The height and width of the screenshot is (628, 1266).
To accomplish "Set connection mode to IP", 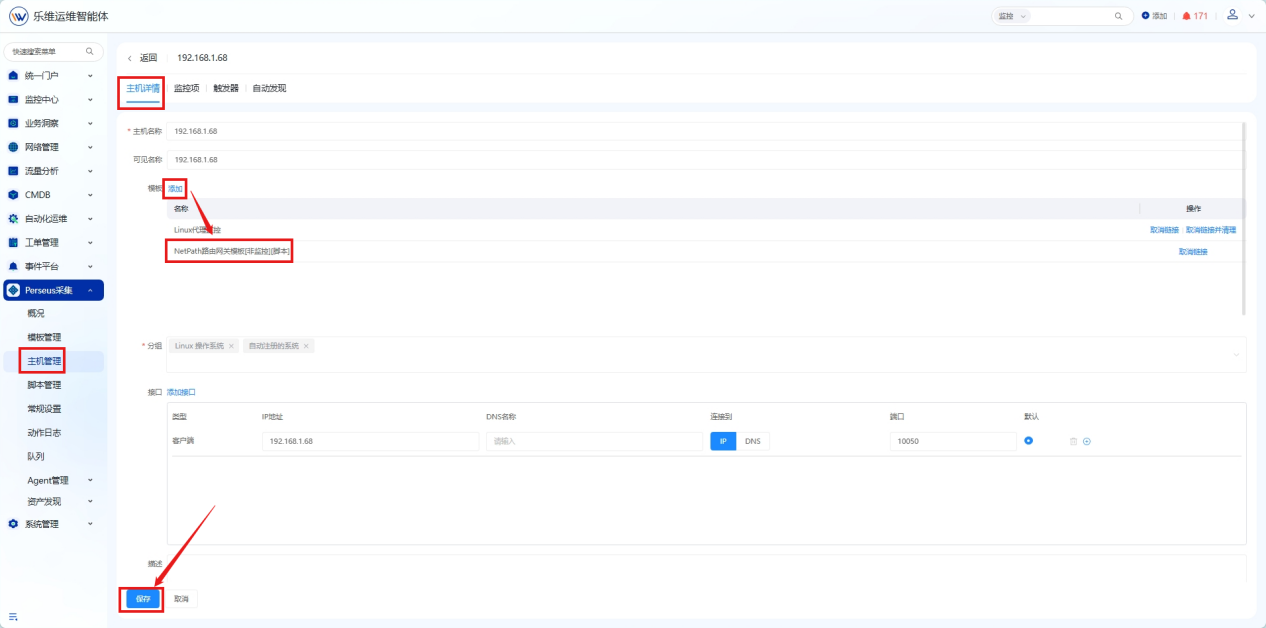I will 723,441.
